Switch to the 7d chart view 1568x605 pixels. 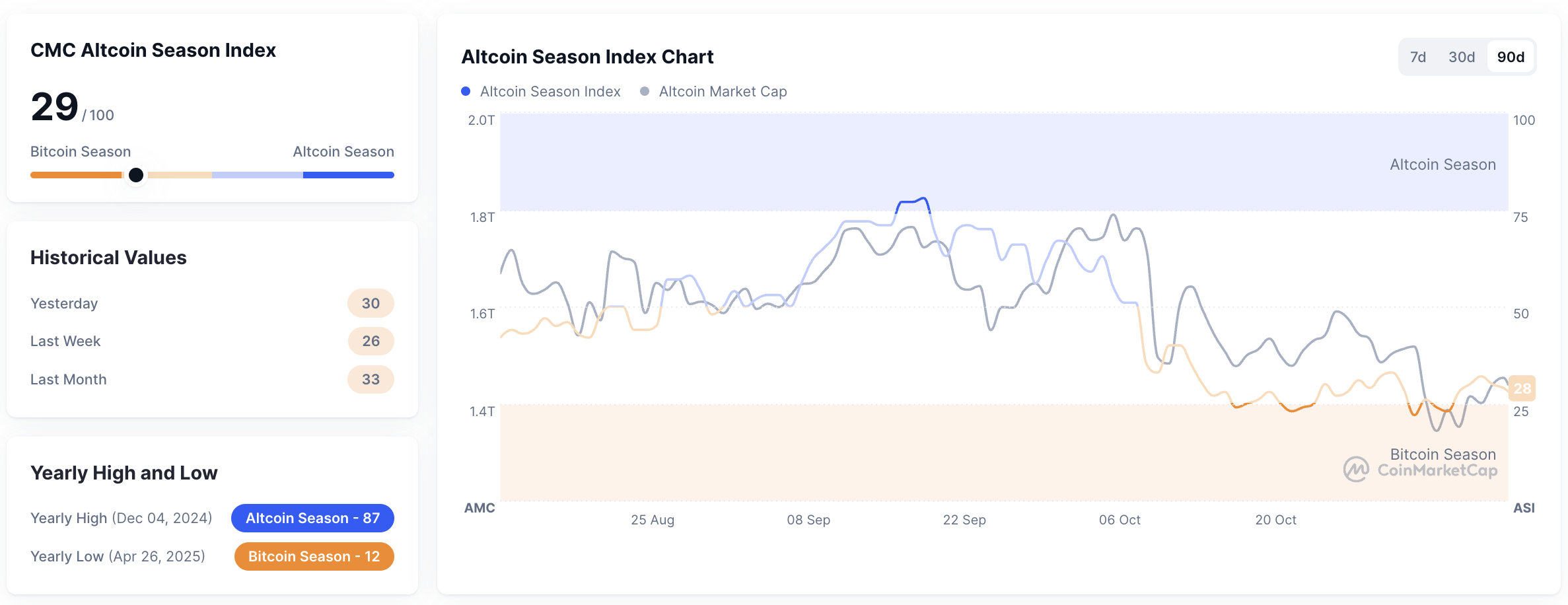pyautogui.click(x=1419, y=57)
